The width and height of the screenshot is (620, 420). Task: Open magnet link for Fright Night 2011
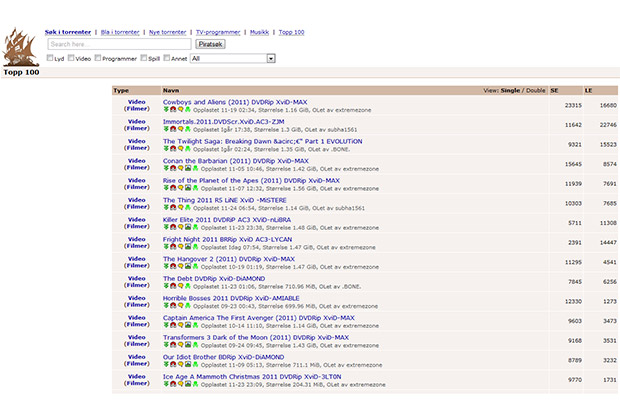(x=173, y=247)
